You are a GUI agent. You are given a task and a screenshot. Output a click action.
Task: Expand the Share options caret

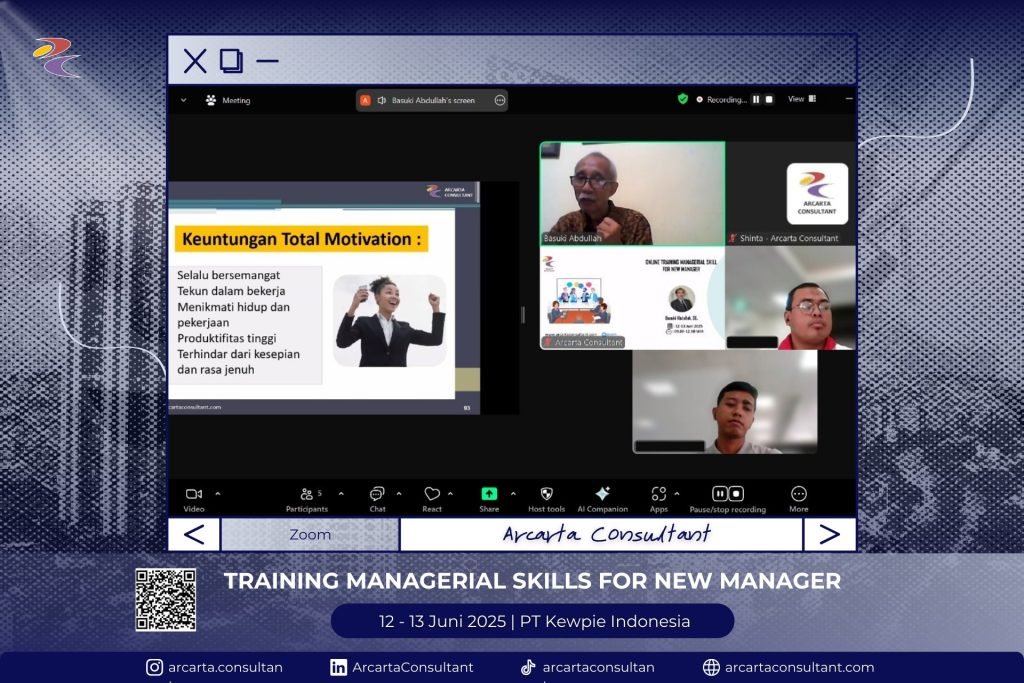(x=514, y=494)
